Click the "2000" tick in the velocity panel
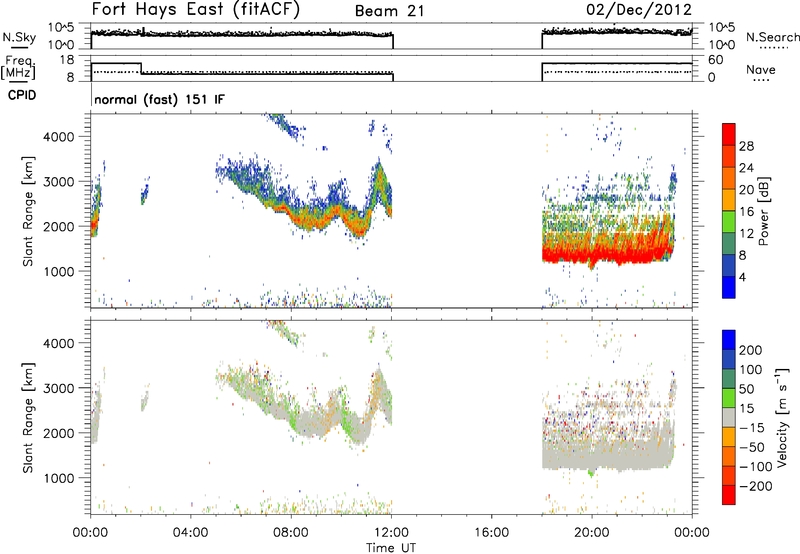This screenshot has height=554, width=800. point(58,433)
